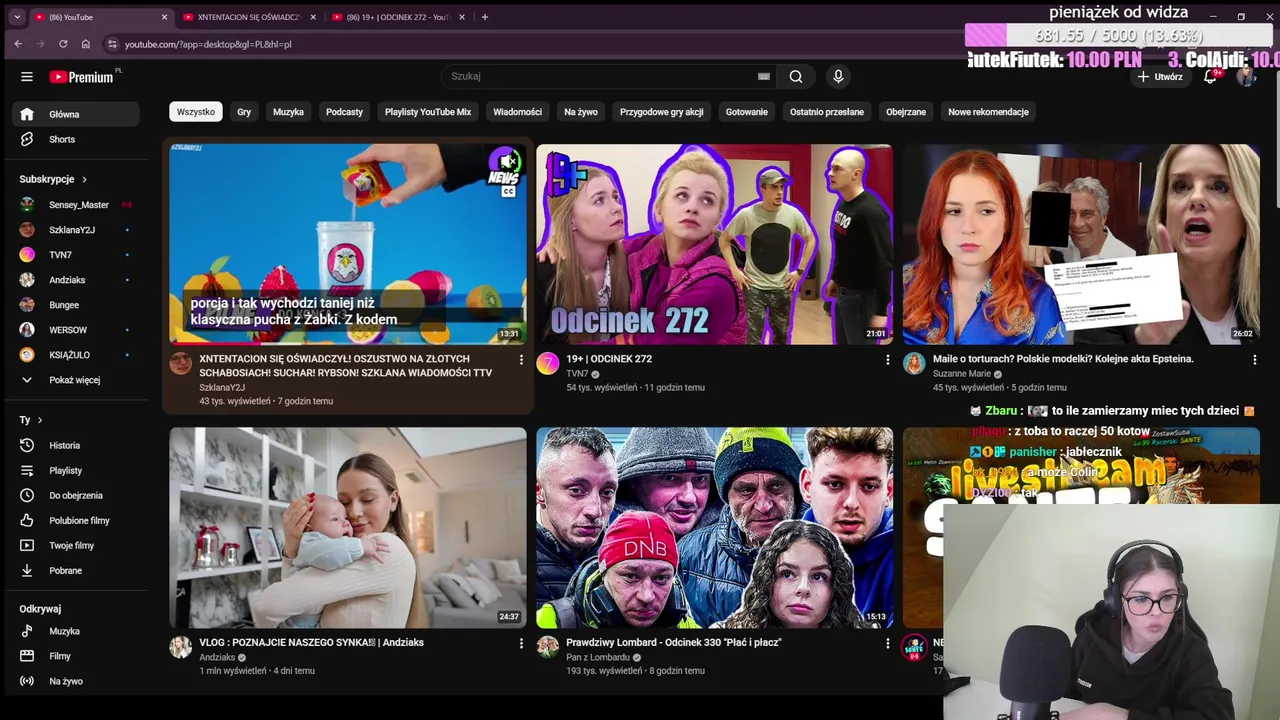Open Suzanne Marie channel name
The height and width of the screenshot is (720, 1280).
point(962,374)
